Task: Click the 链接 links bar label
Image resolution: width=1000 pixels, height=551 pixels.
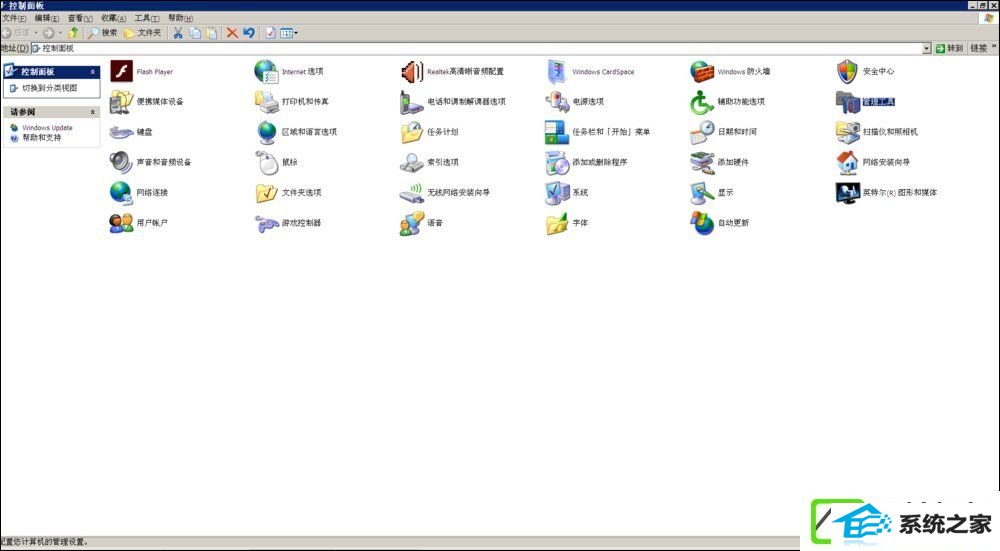Action: tap(978, 48)
